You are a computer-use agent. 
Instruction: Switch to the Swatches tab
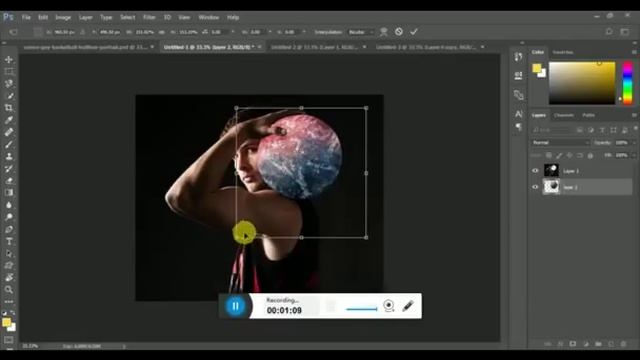563,52
